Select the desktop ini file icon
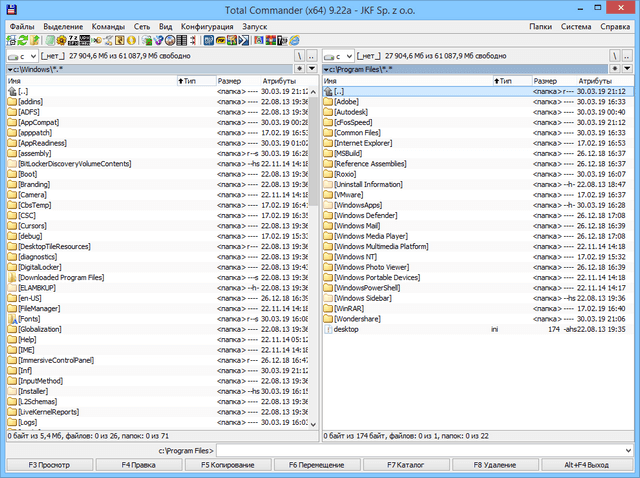Viewport: 640px width, 478px height. pyautogui.click(x=329, y=328)
